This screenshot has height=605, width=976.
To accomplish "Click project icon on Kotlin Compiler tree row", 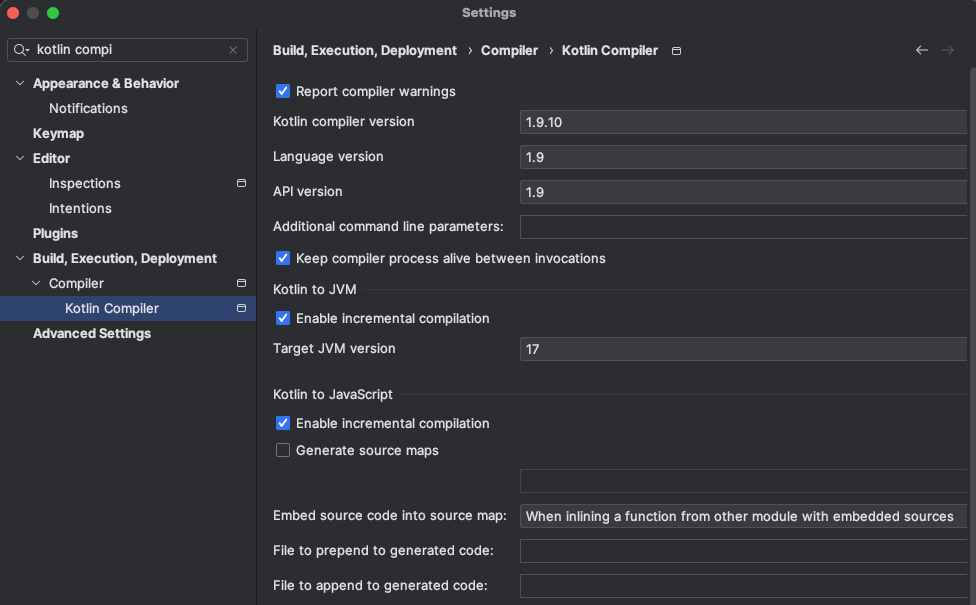I will 242,308.
